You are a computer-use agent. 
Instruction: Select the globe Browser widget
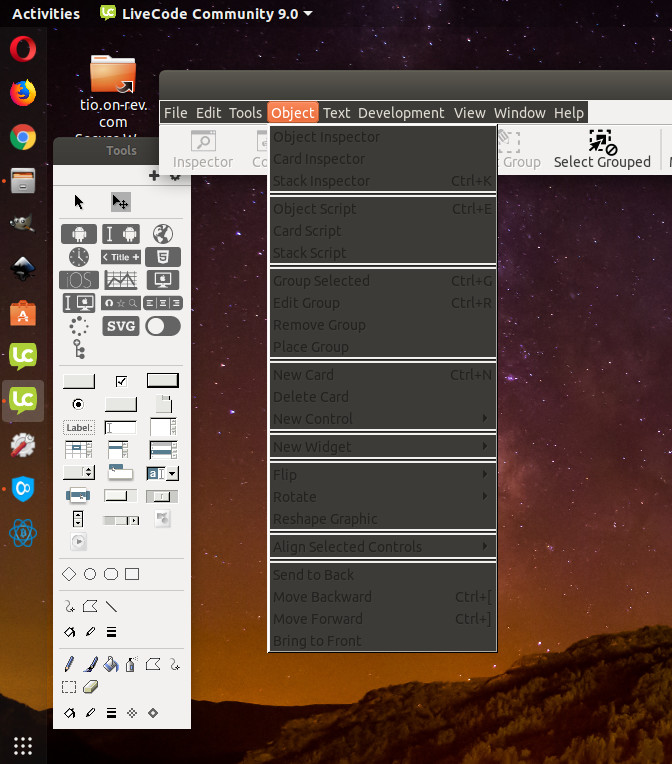coord(163,234)
